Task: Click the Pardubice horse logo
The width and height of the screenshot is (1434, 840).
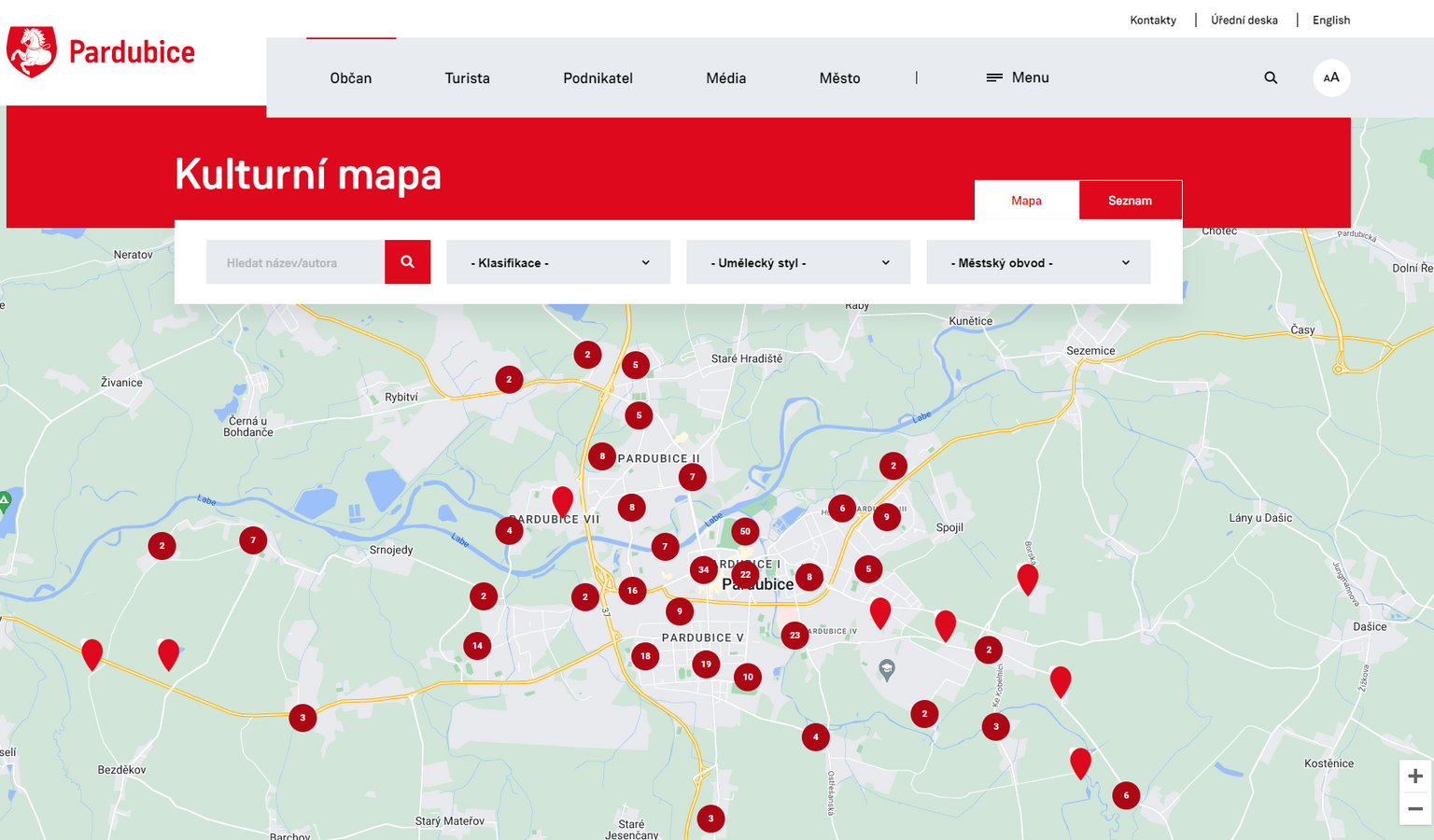Action: pyautogui.click(x=32, y=52)
